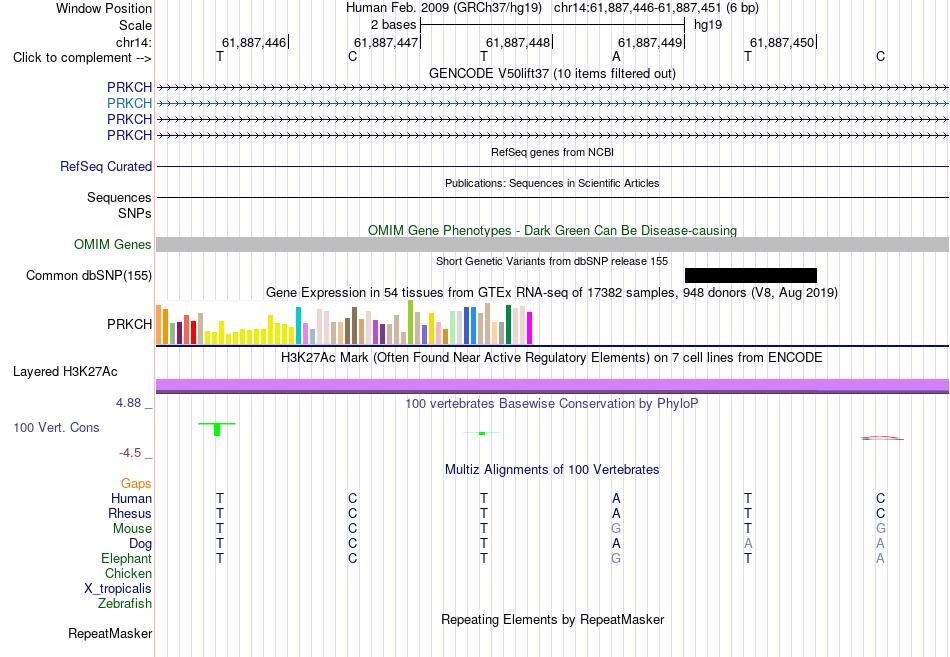Click the '2 bases' scale text
The image size is (950, 657).
[393, 25]
